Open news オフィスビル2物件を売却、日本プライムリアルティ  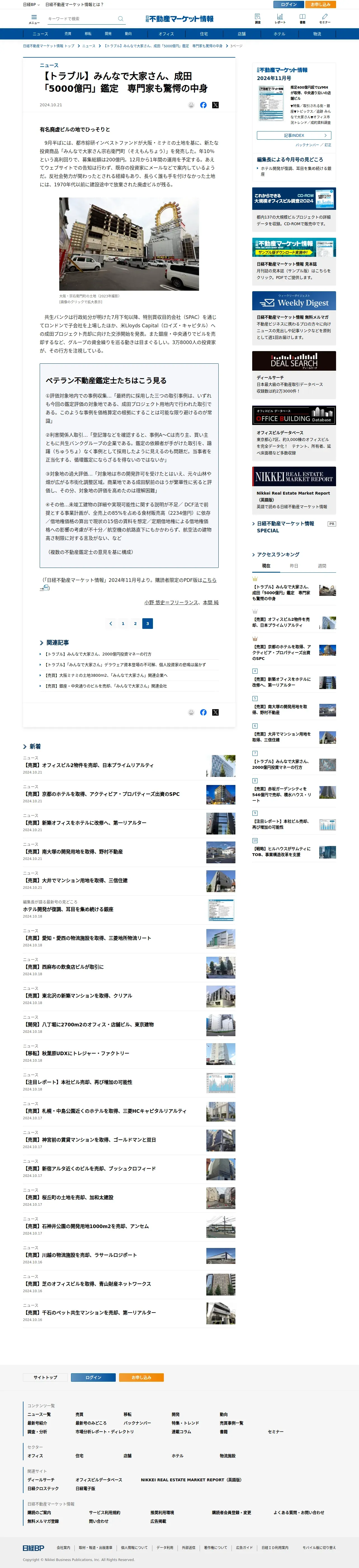pos(88,765)
